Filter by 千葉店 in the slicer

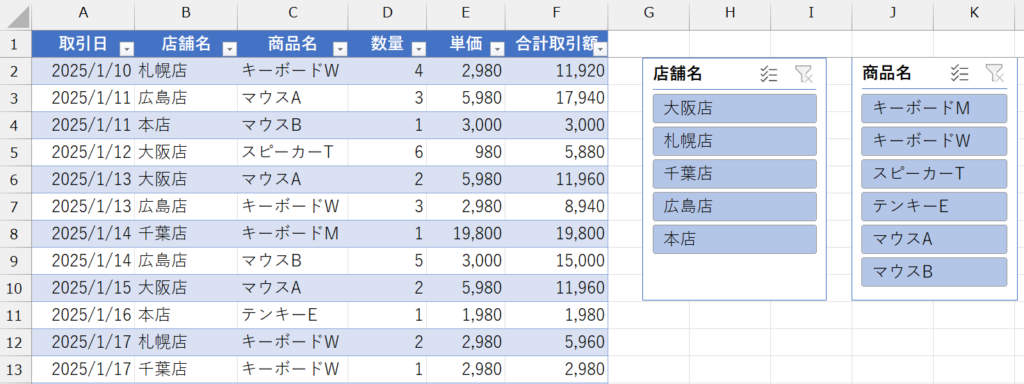(x=735, y=174)
